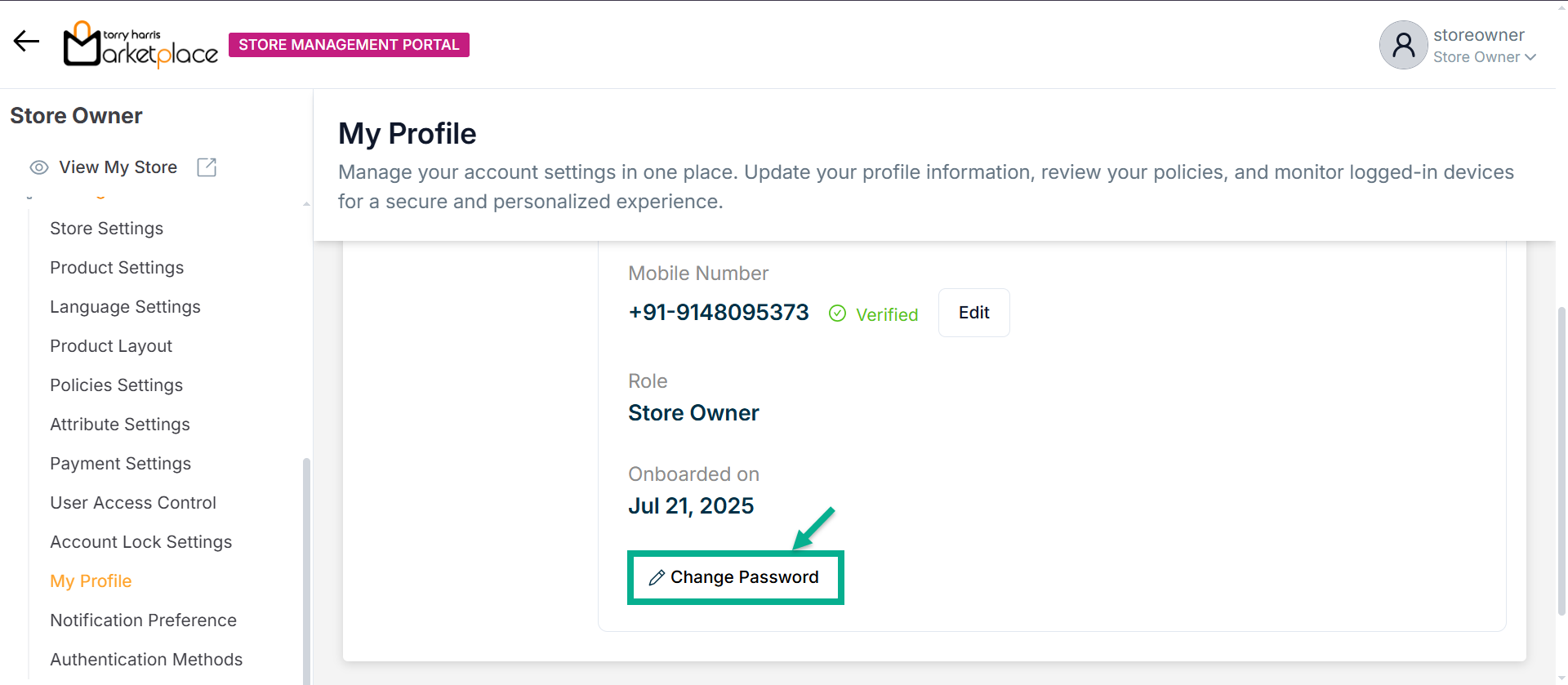Click the sidebar scroll-up arrow
This screenshot has width=1568, height=685.
tap(306, 204)
